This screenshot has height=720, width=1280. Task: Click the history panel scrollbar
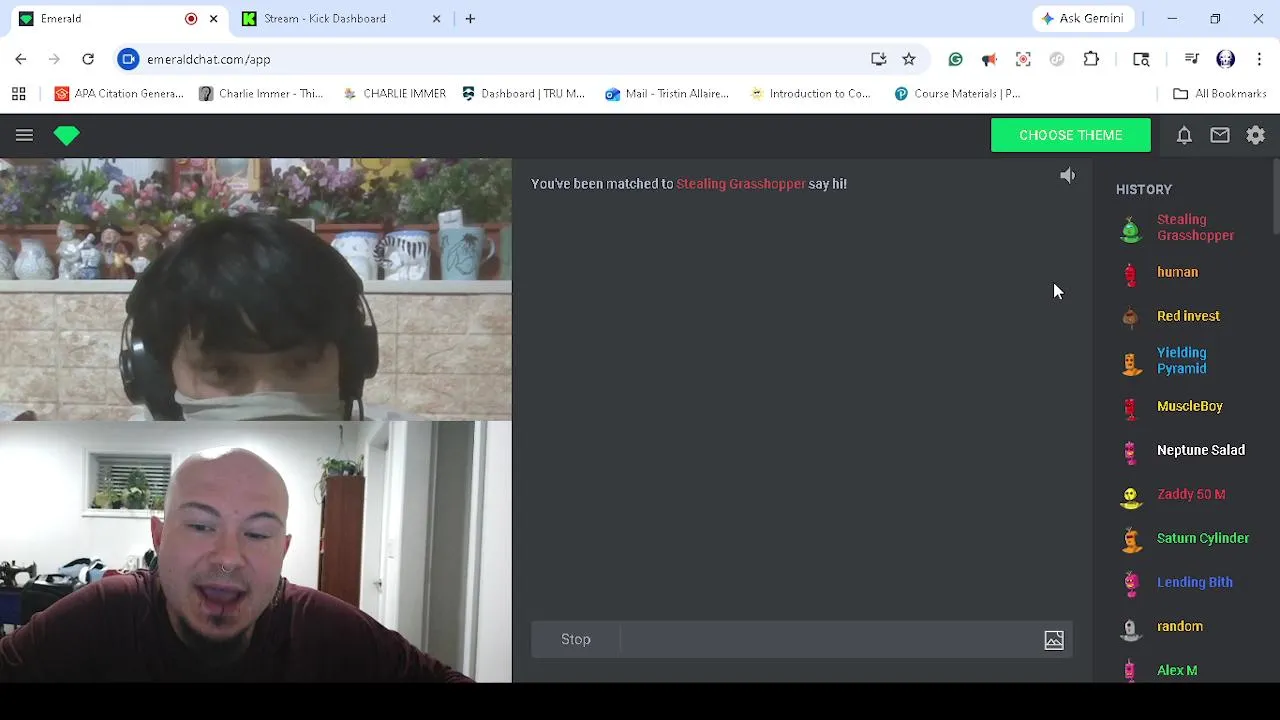point(1276,198)
